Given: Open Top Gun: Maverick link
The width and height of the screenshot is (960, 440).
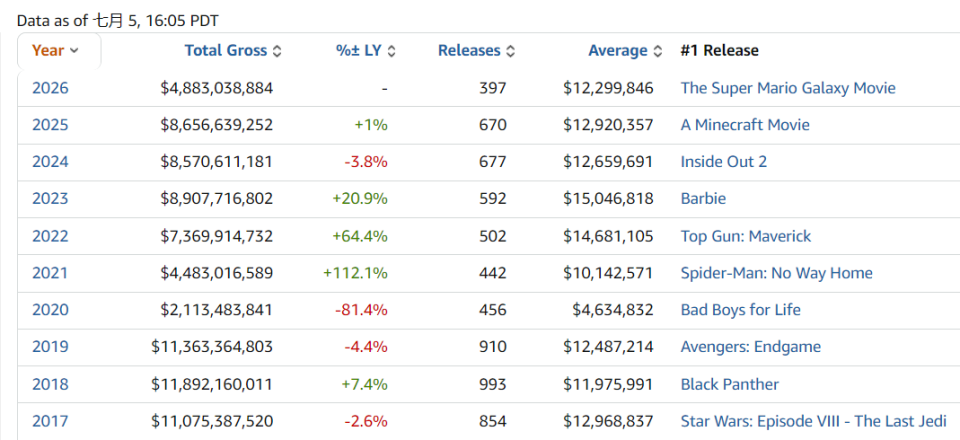Looking at the screenshot, I should pyautogui.click(x=746, y=236).
